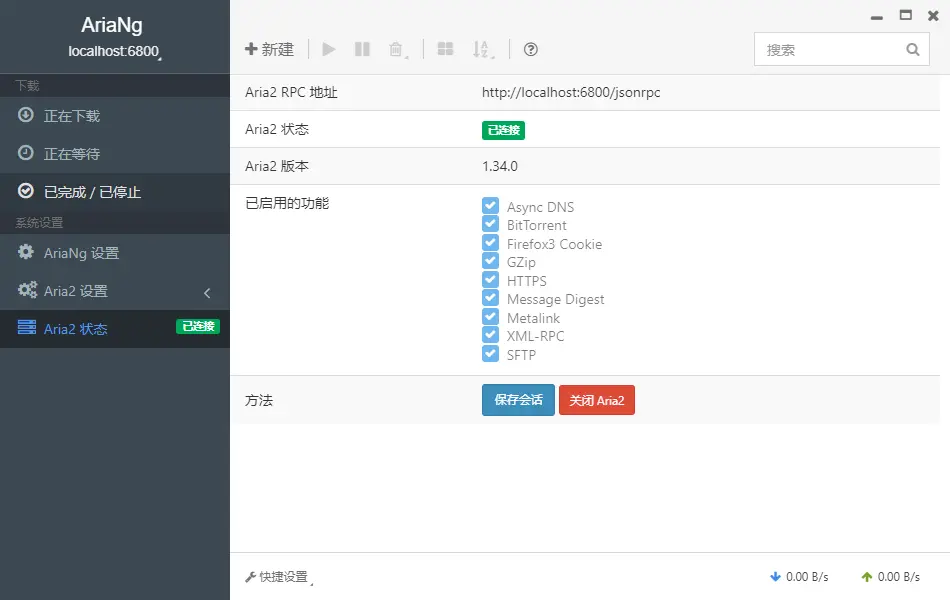Toggle BitTorrent checkbox
The height and width of the screenshot is (600, 950).
tap(491, 224)
